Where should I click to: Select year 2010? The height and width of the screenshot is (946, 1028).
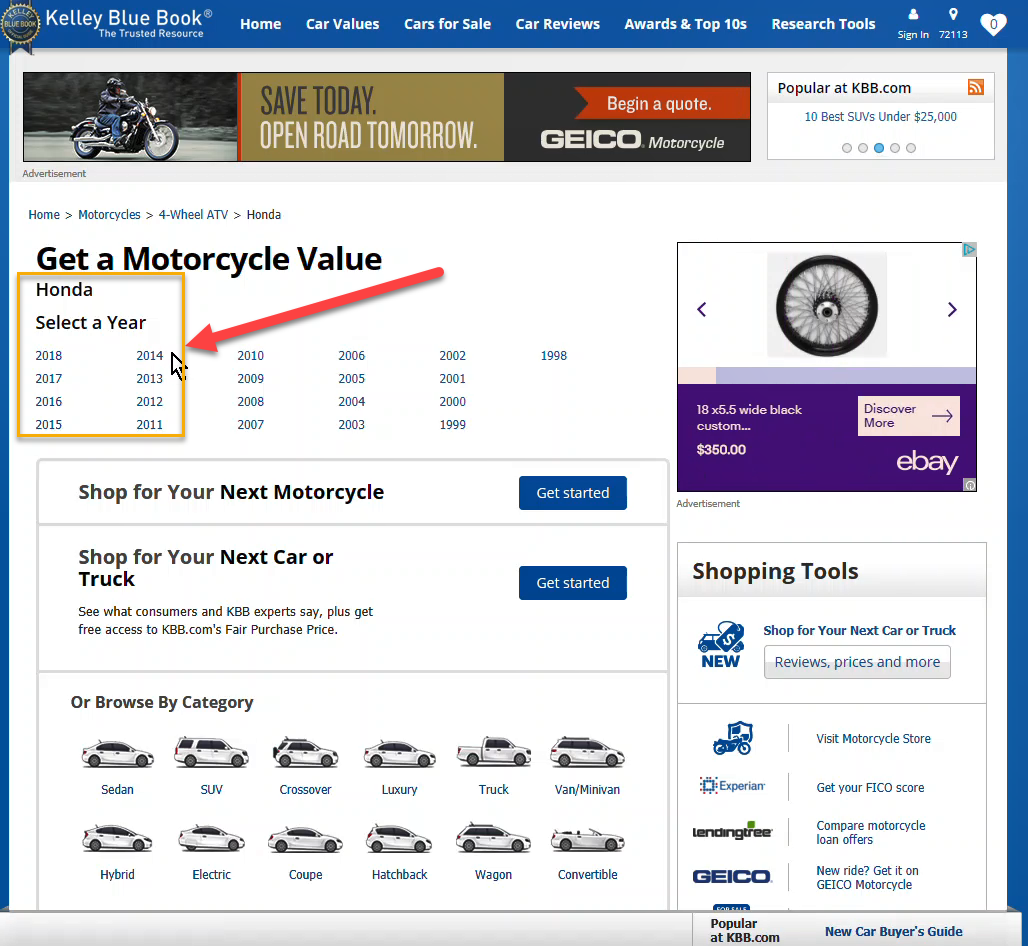point(250,355)
